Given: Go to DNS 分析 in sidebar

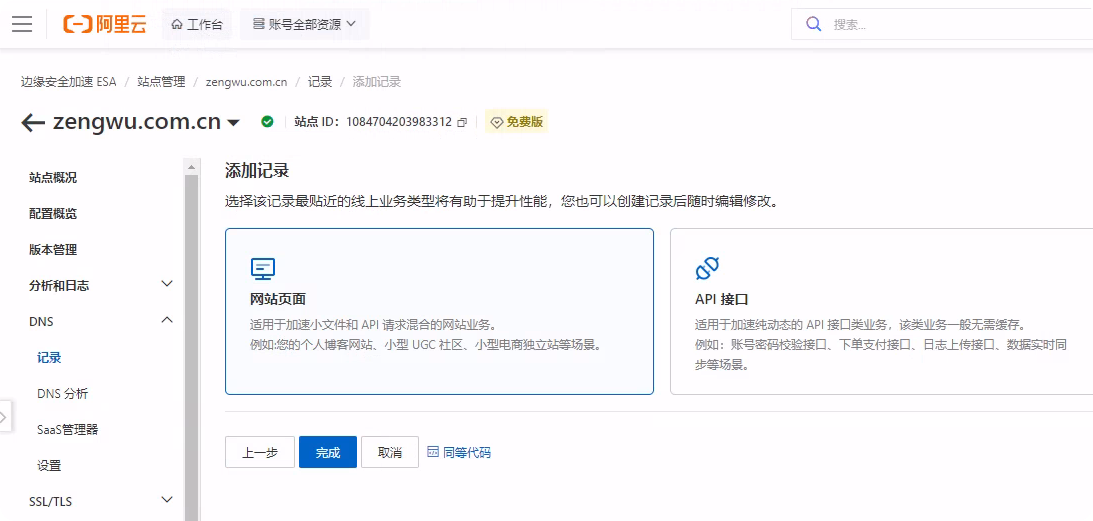Looking at the screenshot, I should point(62,394).
